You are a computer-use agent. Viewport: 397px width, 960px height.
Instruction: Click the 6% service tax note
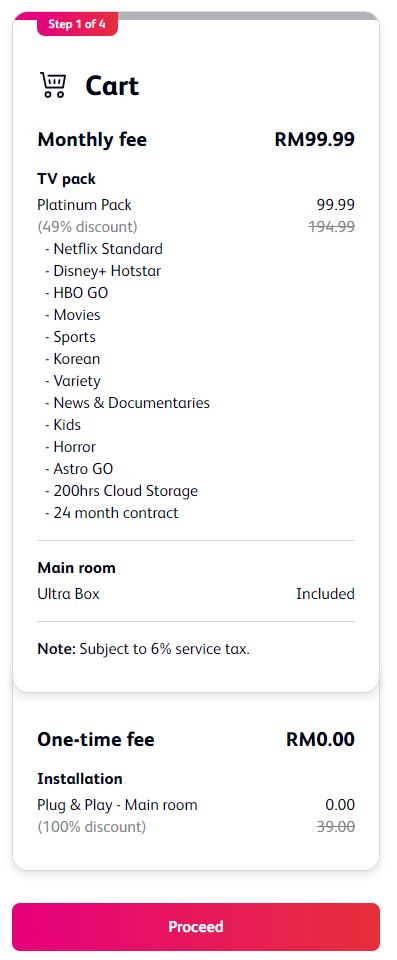click(x=143, y=649)
